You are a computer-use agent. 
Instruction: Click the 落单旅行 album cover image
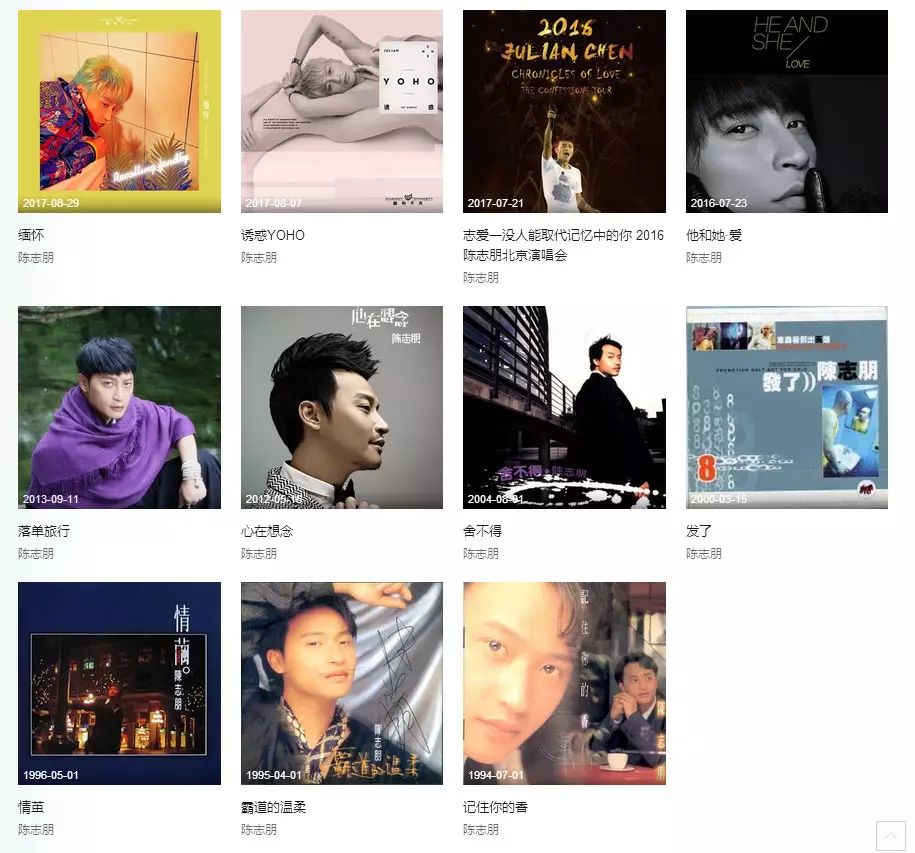(120, 407)
